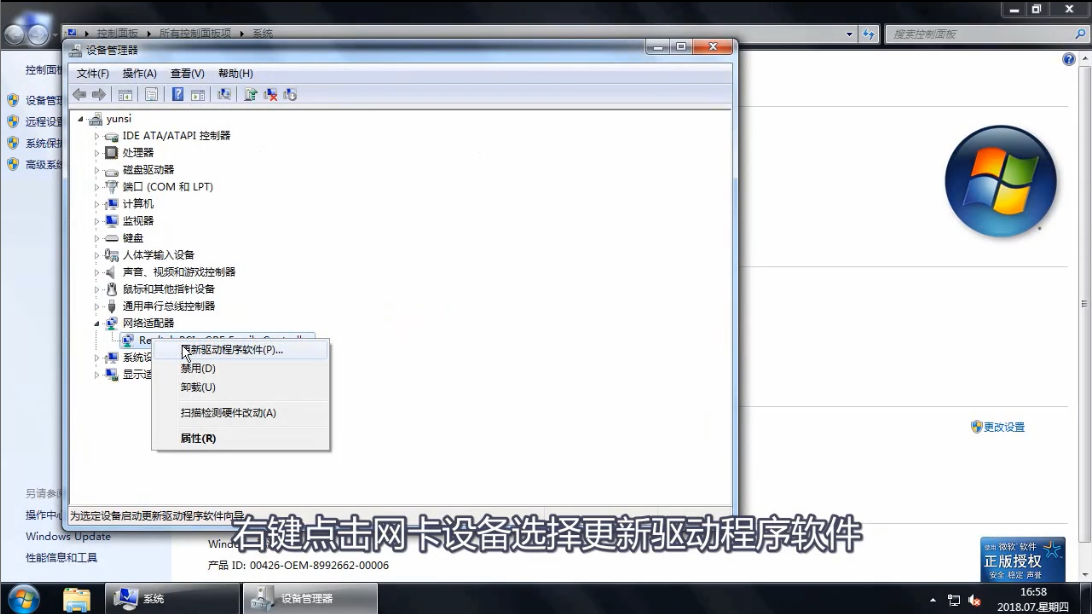Screen dimensions: 1092x614
Task: Click the blue Help question mark icon
Action: [178, 95]
